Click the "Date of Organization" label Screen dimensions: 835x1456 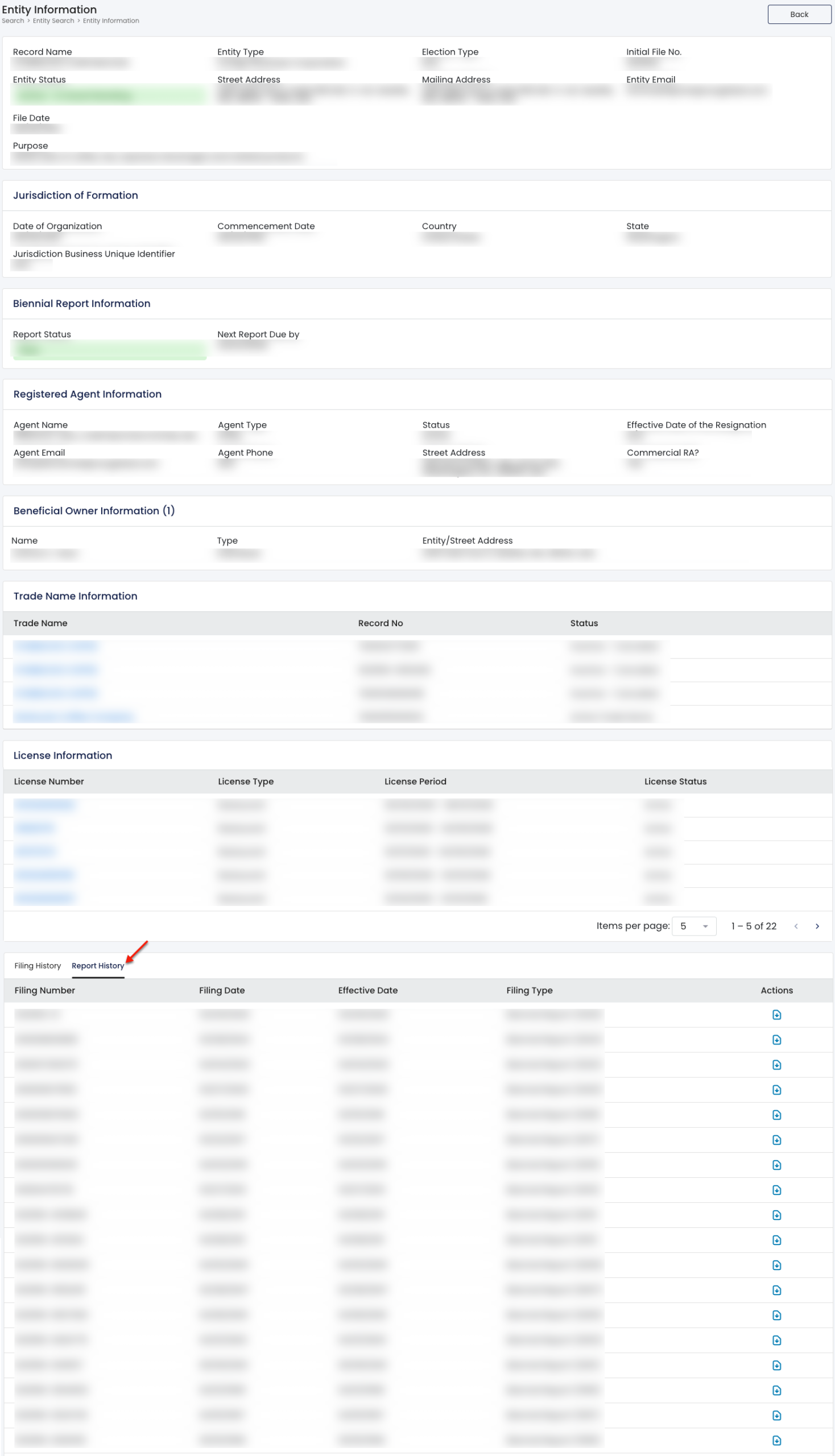(x=57, y=226)
